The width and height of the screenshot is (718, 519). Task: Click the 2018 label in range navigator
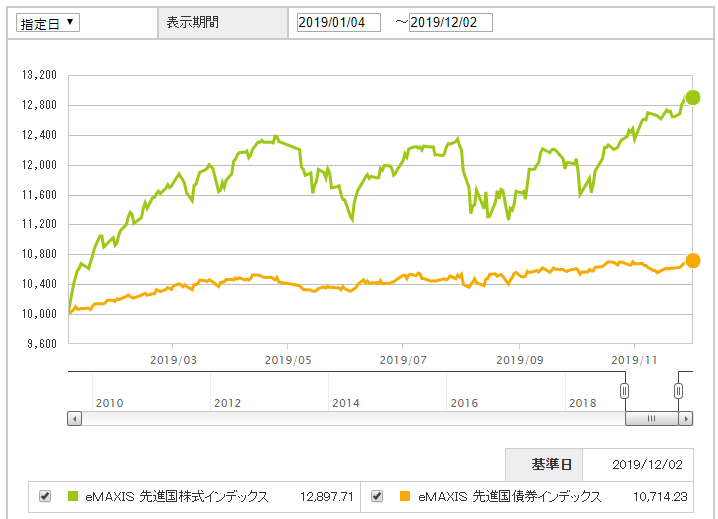(582, 403)
